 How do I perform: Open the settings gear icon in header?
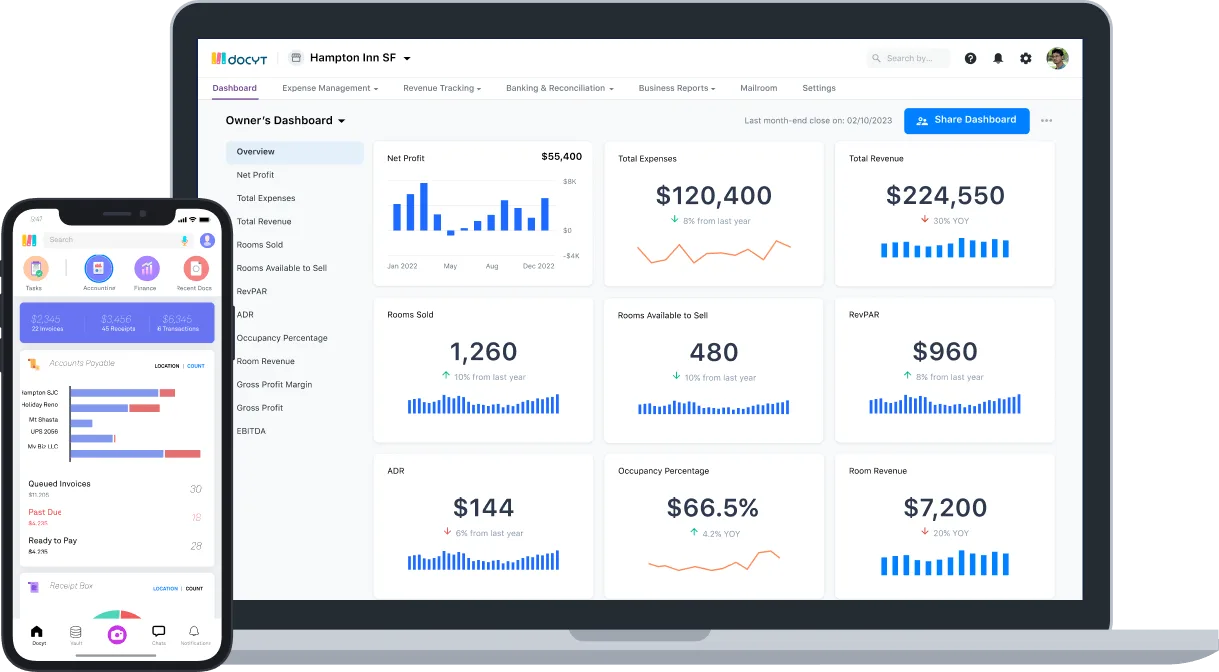pyautogui.click(x=1026, y=58)
